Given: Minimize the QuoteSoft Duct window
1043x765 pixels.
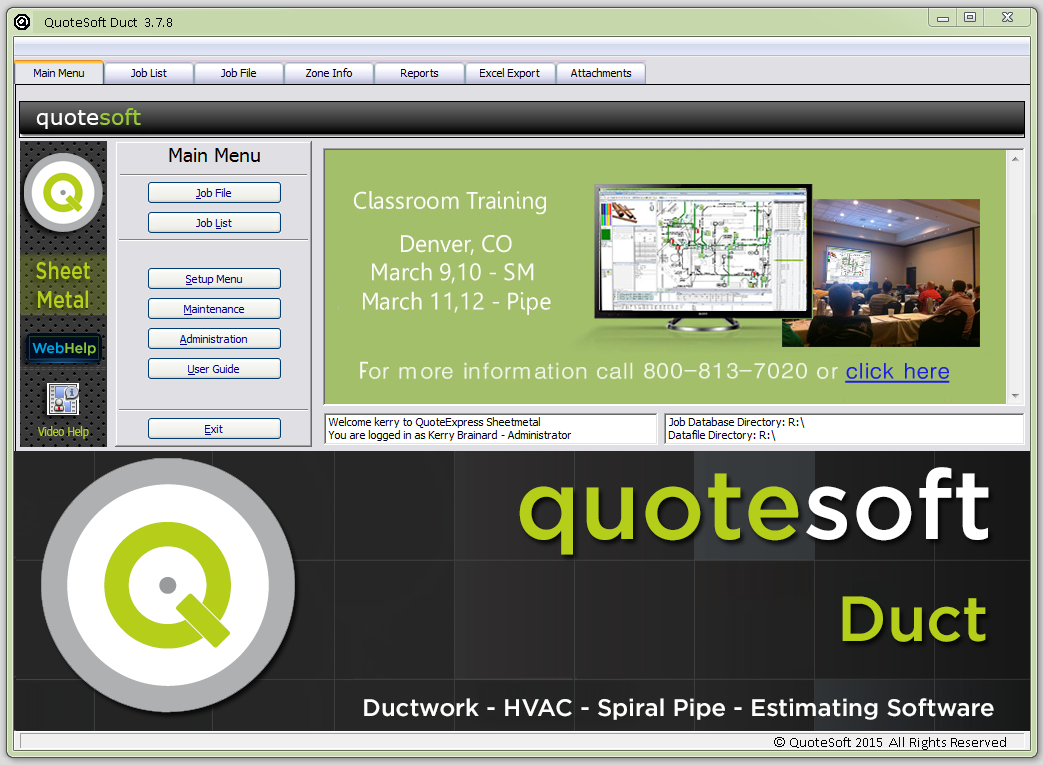Looking at the screenshot, I should point(943,18).
